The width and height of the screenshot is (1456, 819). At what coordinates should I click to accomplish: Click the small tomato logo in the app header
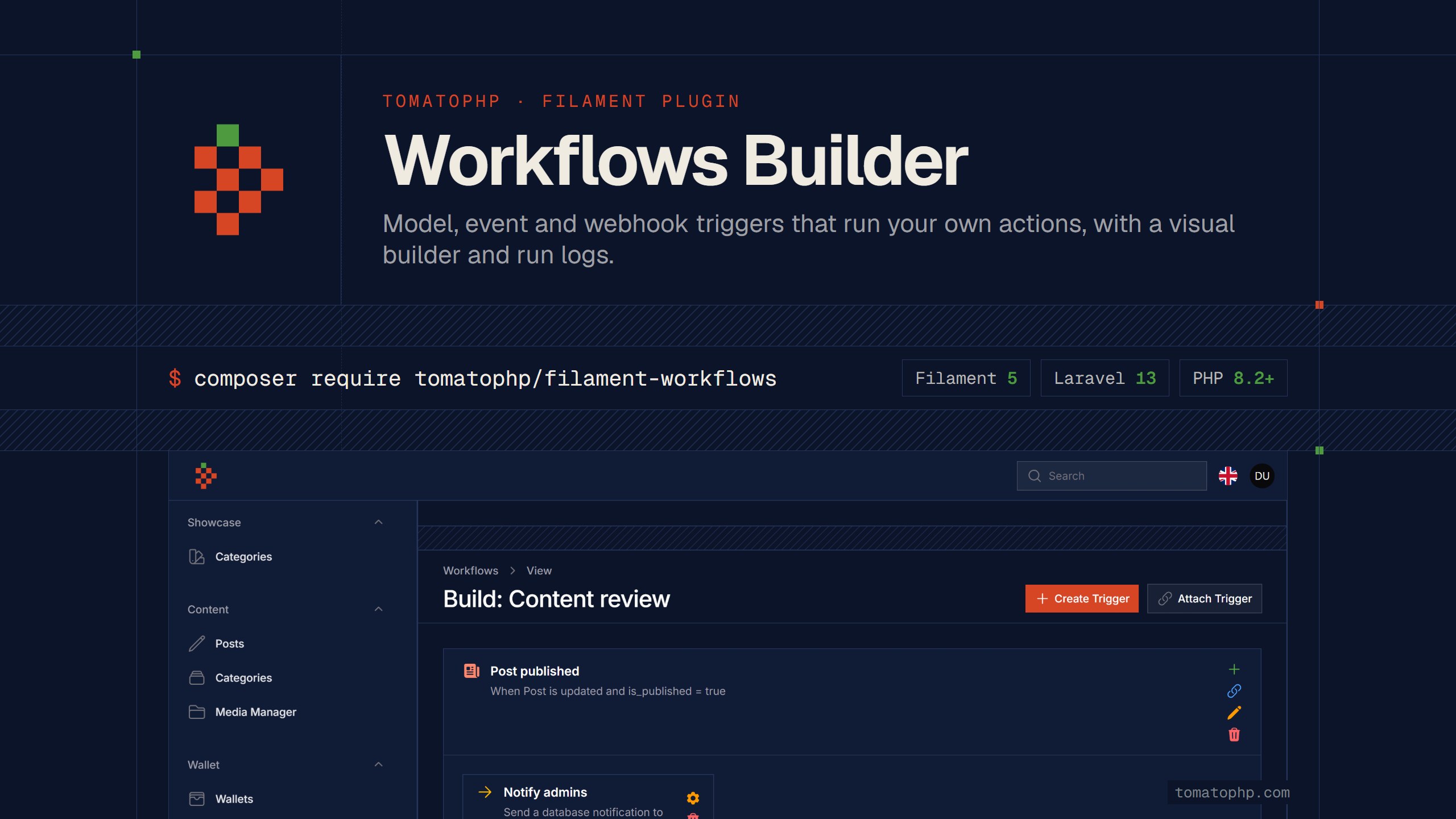205,476
